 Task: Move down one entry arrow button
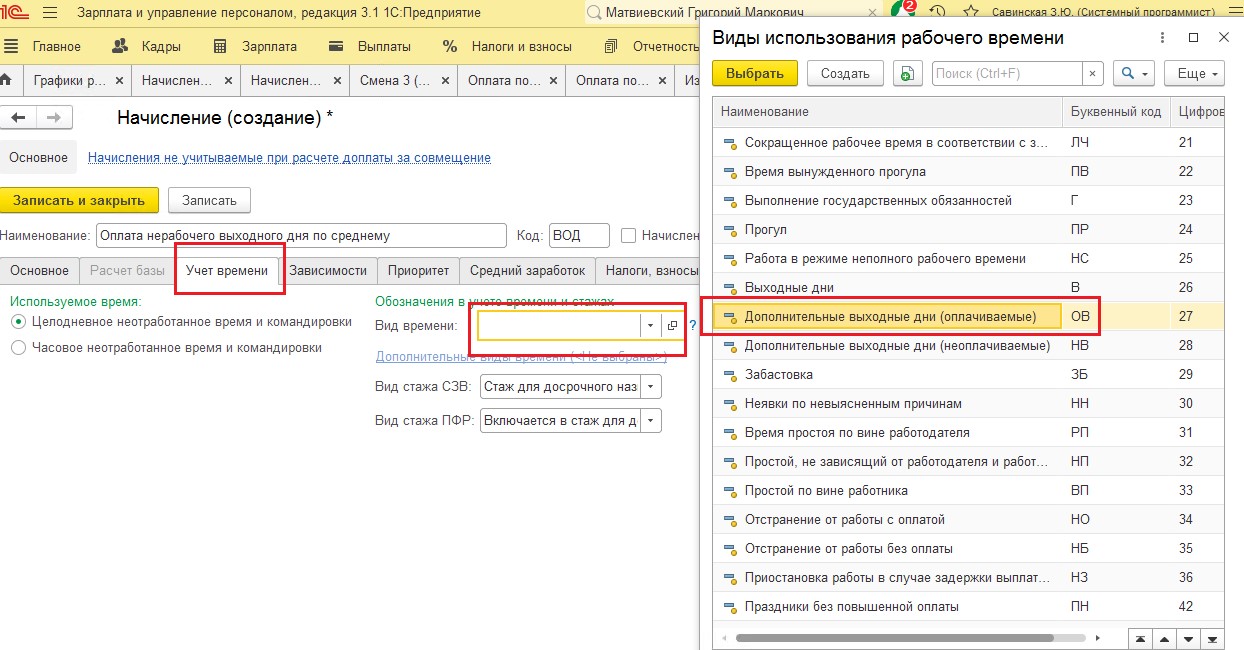(x=1188, y=637)
